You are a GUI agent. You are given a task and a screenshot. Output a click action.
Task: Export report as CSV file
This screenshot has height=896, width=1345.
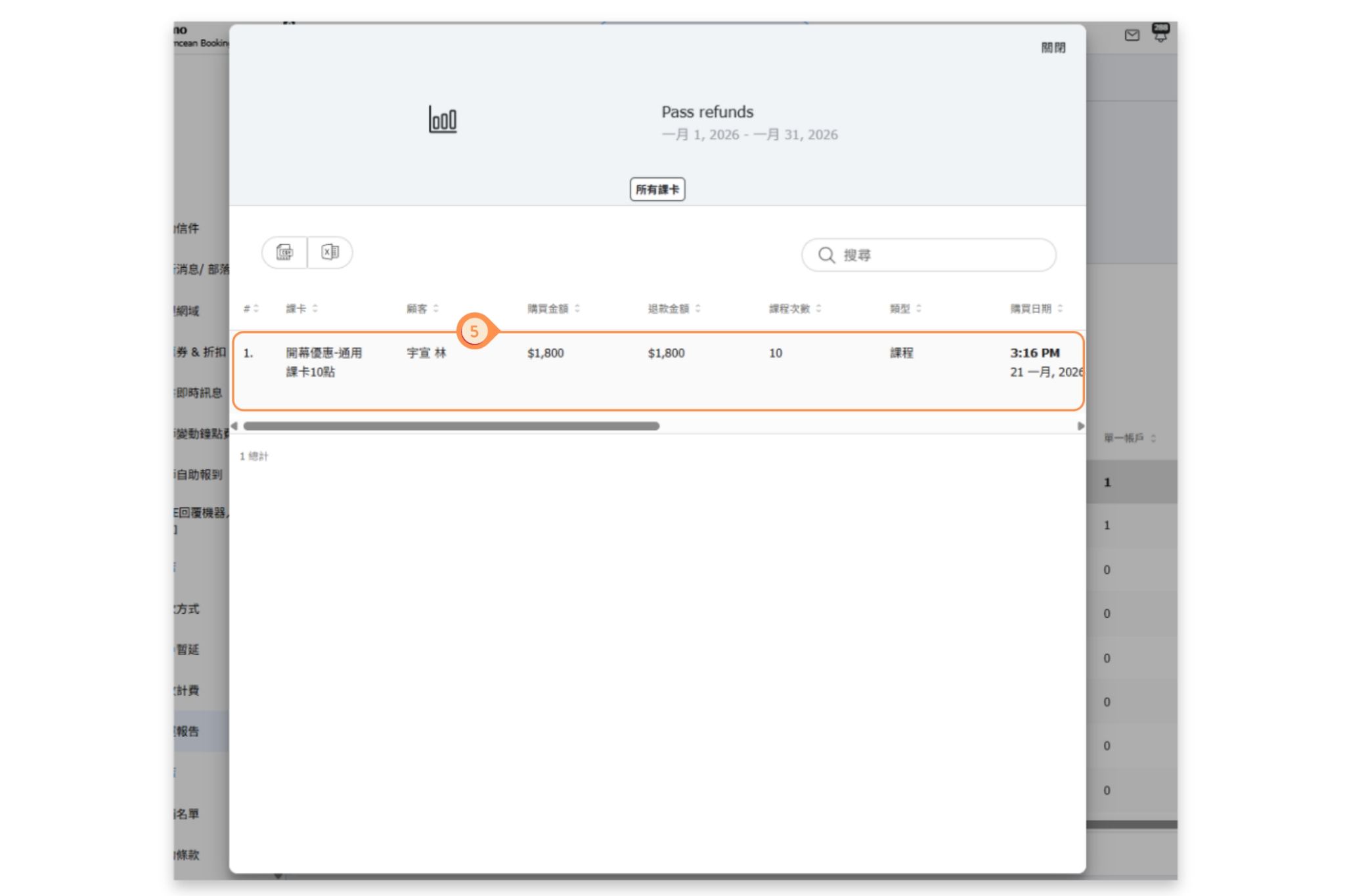tap(284, 253)
